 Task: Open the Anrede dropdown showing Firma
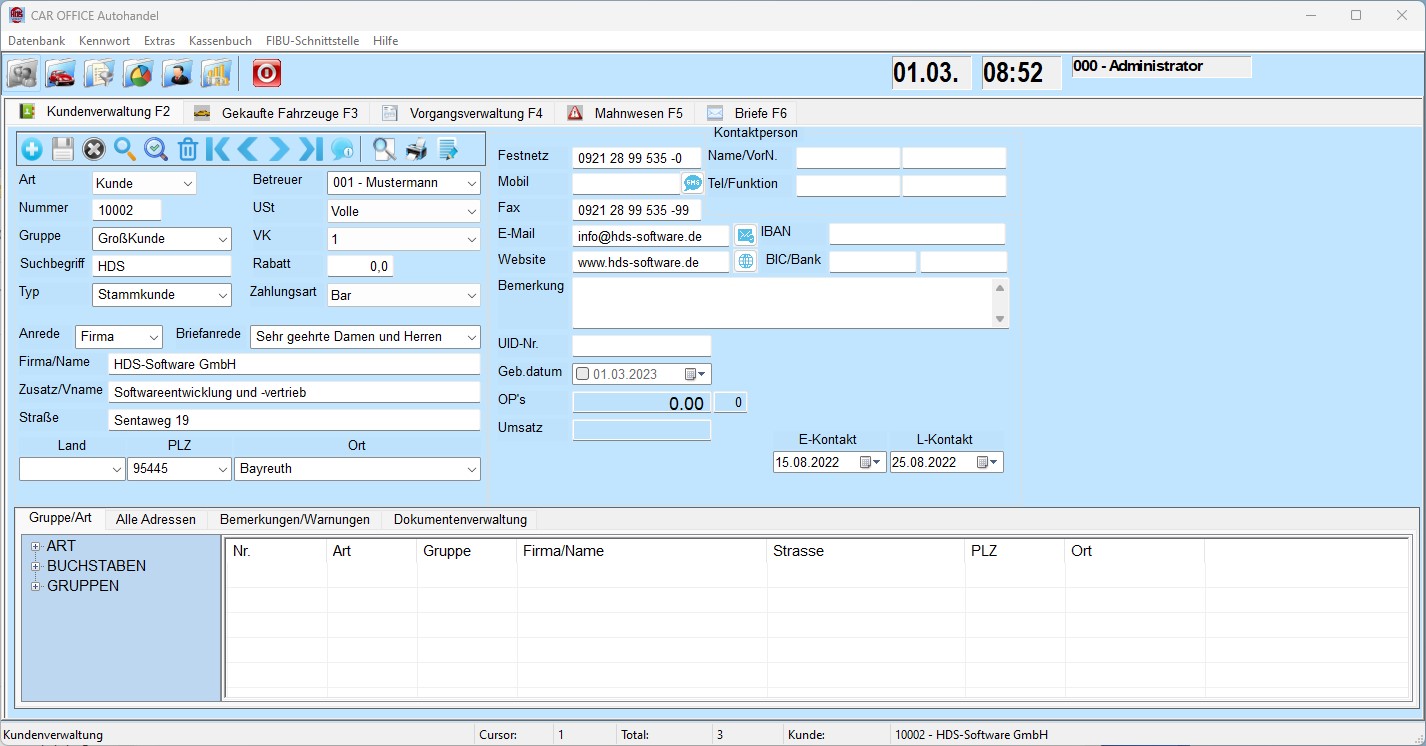[x=153, y=337]
